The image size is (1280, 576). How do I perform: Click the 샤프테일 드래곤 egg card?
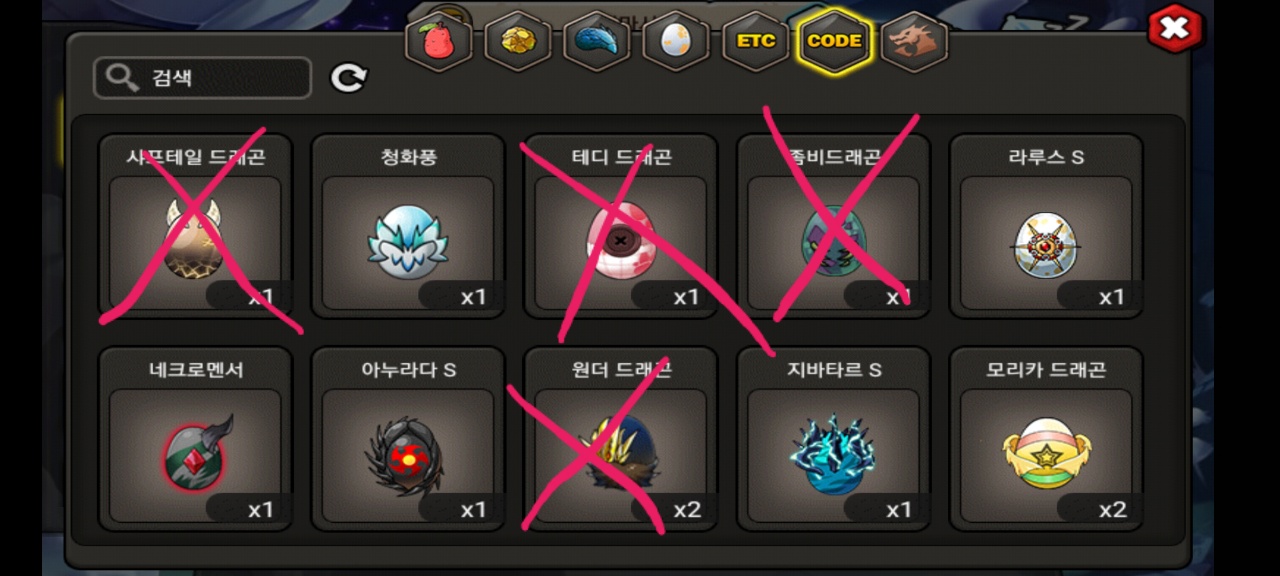pos(195,226)
